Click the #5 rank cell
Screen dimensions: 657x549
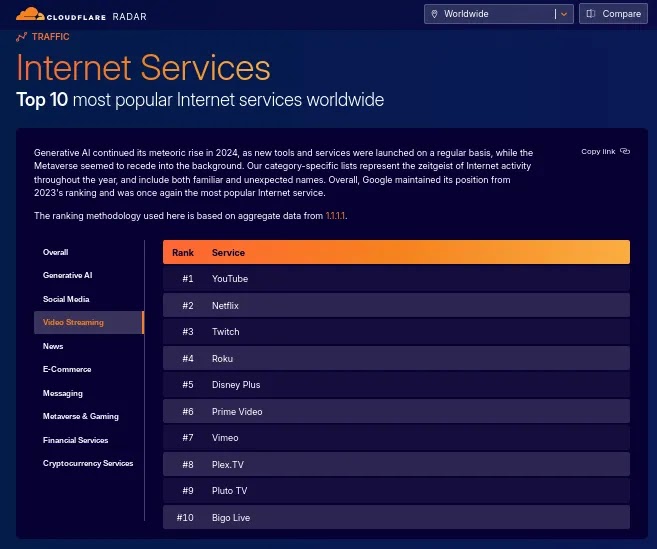(x=188, y=385)
